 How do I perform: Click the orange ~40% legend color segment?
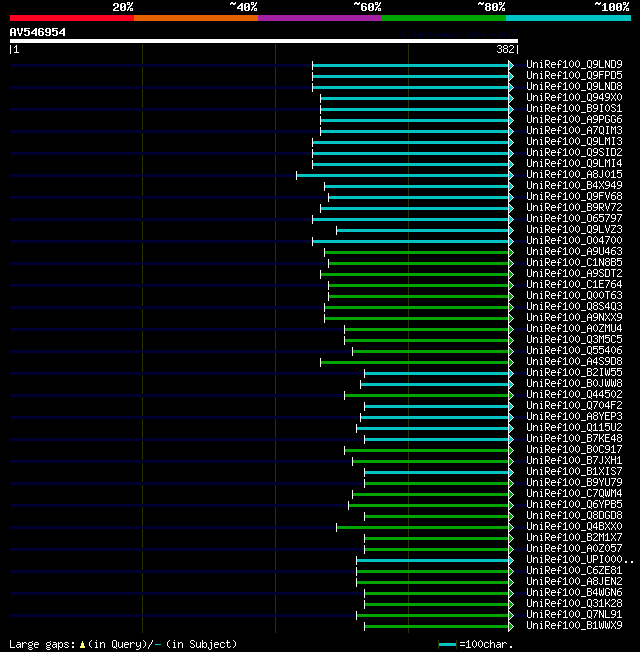click(196, 18)
